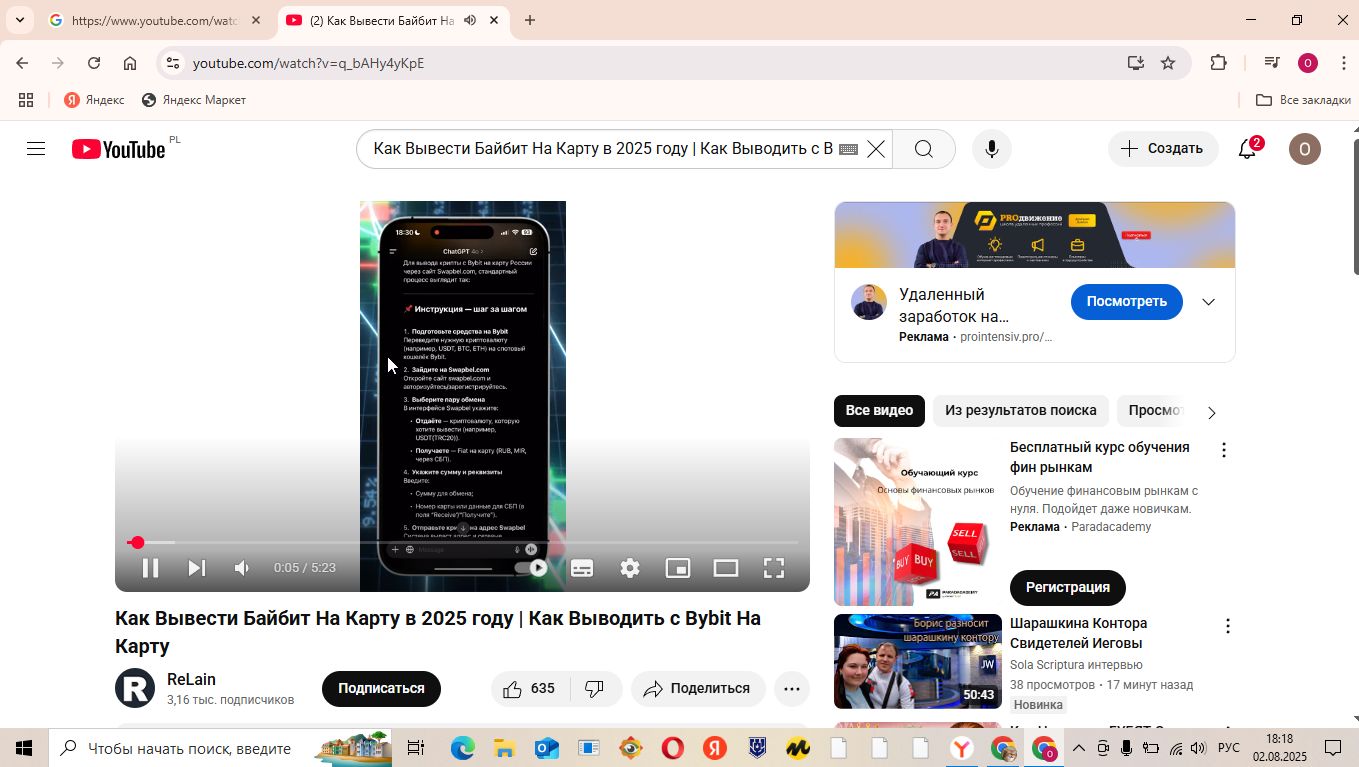The height and width of the screenshot is (767, 1359).
Task: Share the video via Поделиться
Action: [698, 689]
